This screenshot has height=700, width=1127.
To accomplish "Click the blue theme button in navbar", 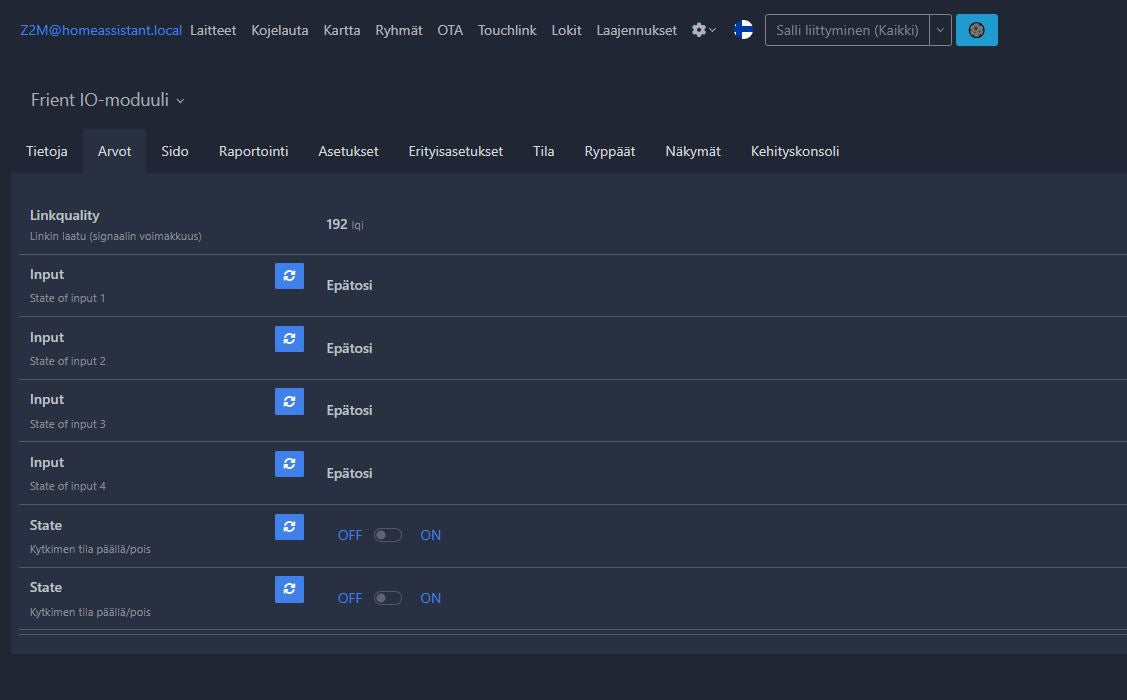I will [x=976, y=30].
